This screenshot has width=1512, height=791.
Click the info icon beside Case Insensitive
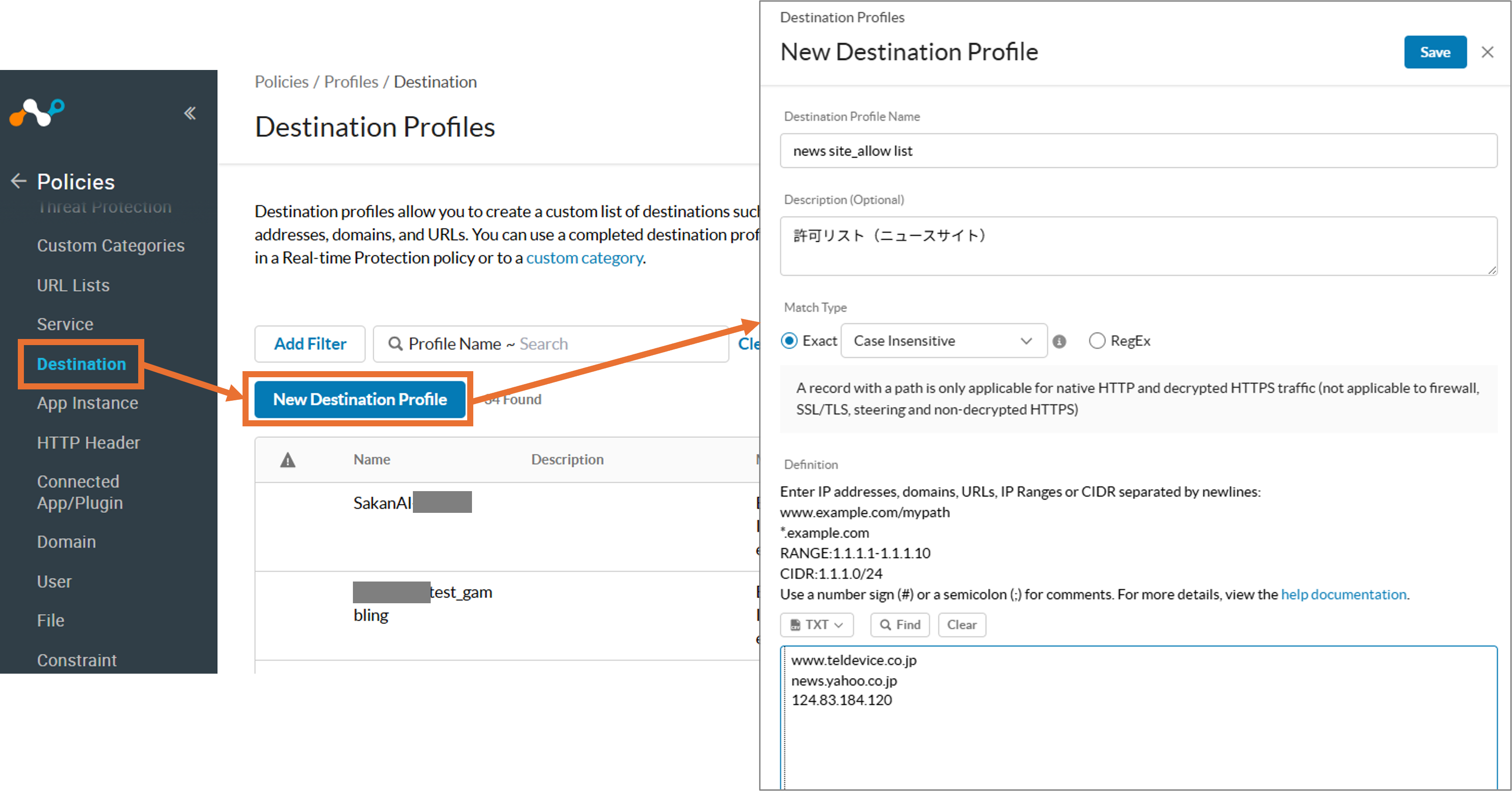click(1059, 341)
